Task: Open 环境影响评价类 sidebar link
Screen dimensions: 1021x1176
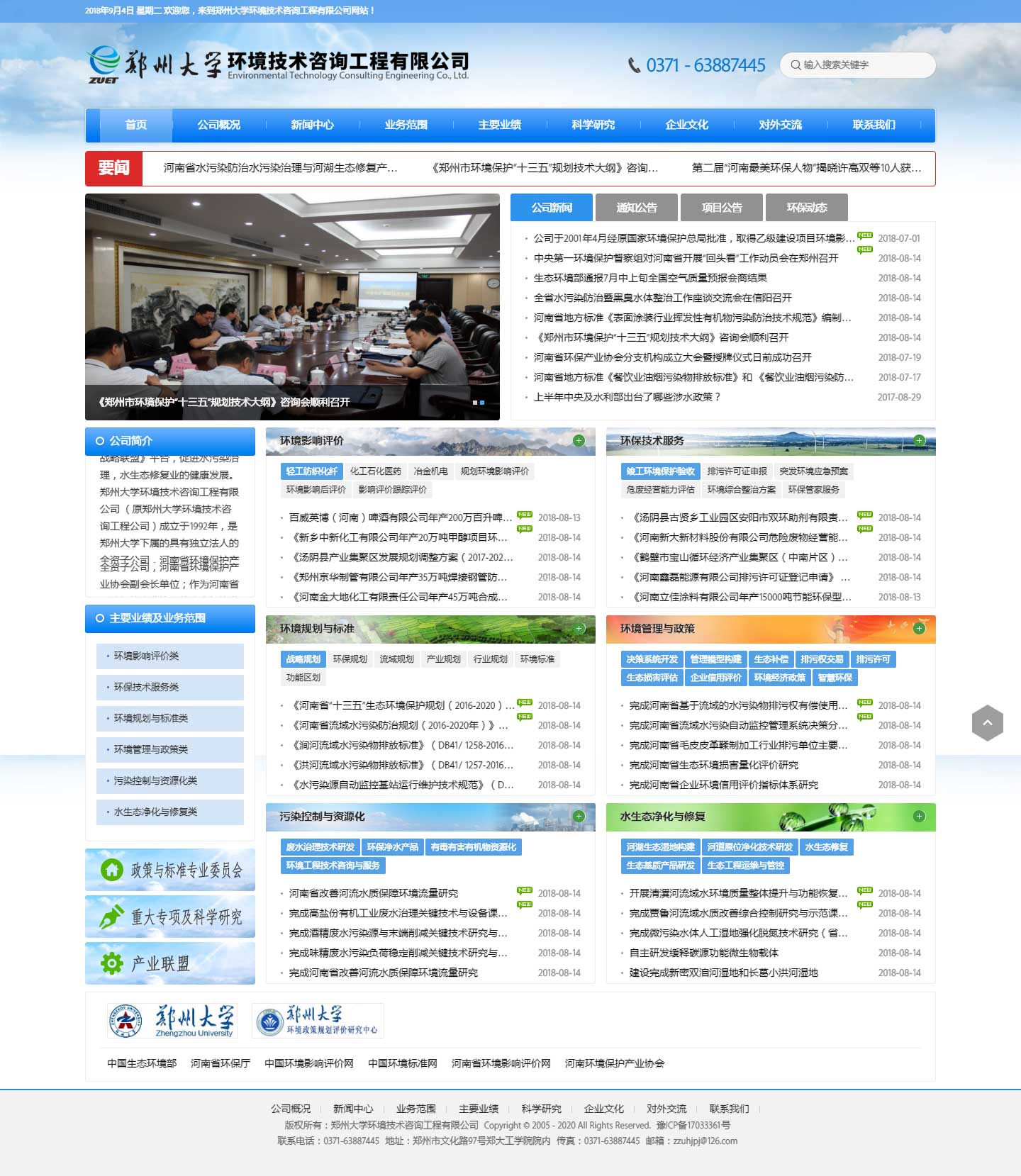Action: (170, 656)
